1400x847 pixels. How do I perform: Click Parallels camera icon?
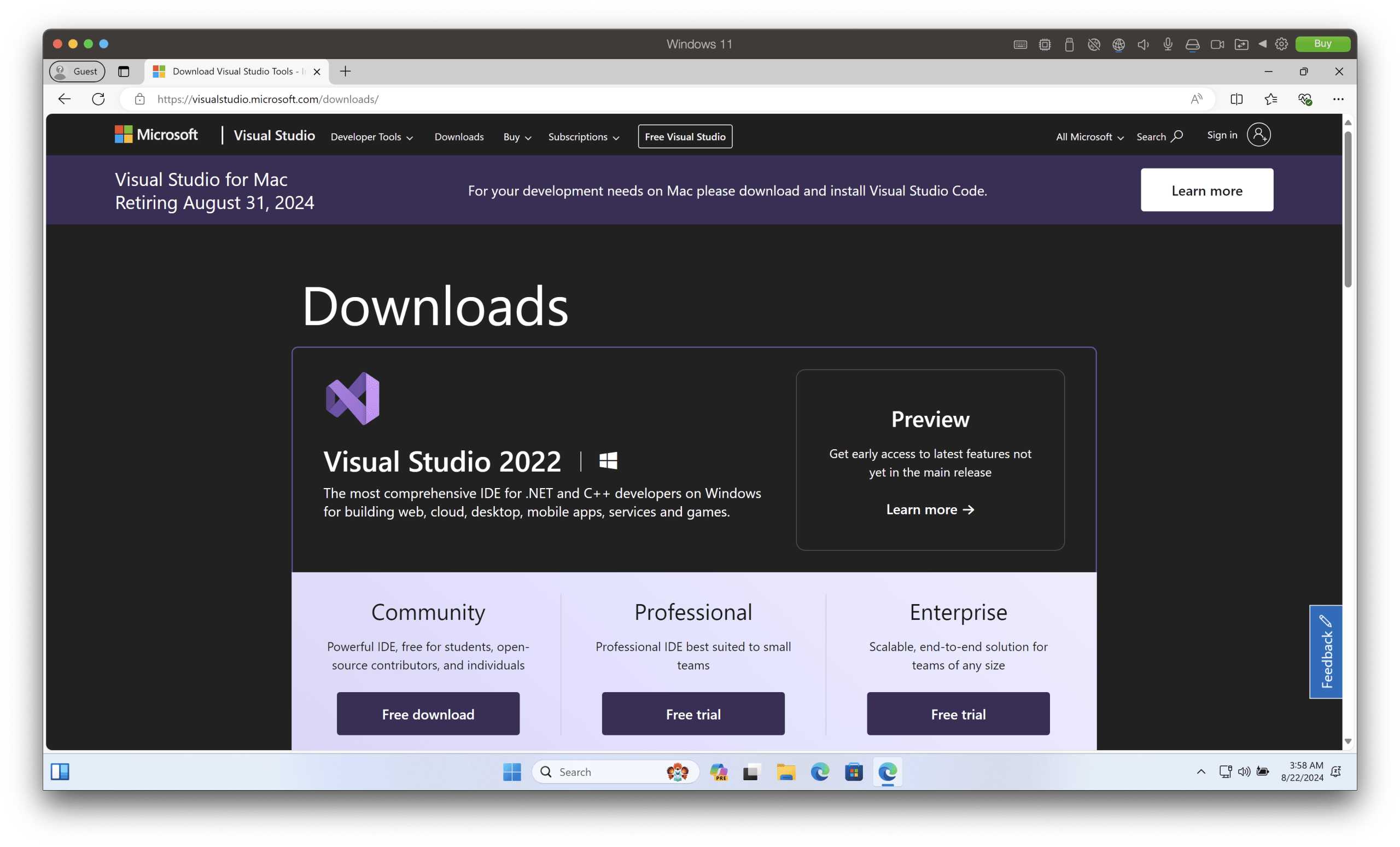[1217, 44]
